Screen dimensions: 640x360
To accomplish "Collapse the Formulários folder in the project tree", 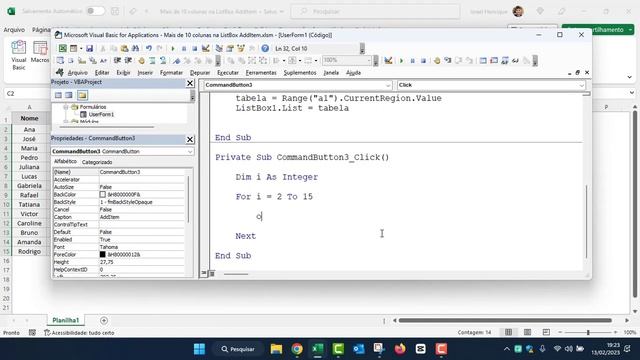I will coord(66,107).
